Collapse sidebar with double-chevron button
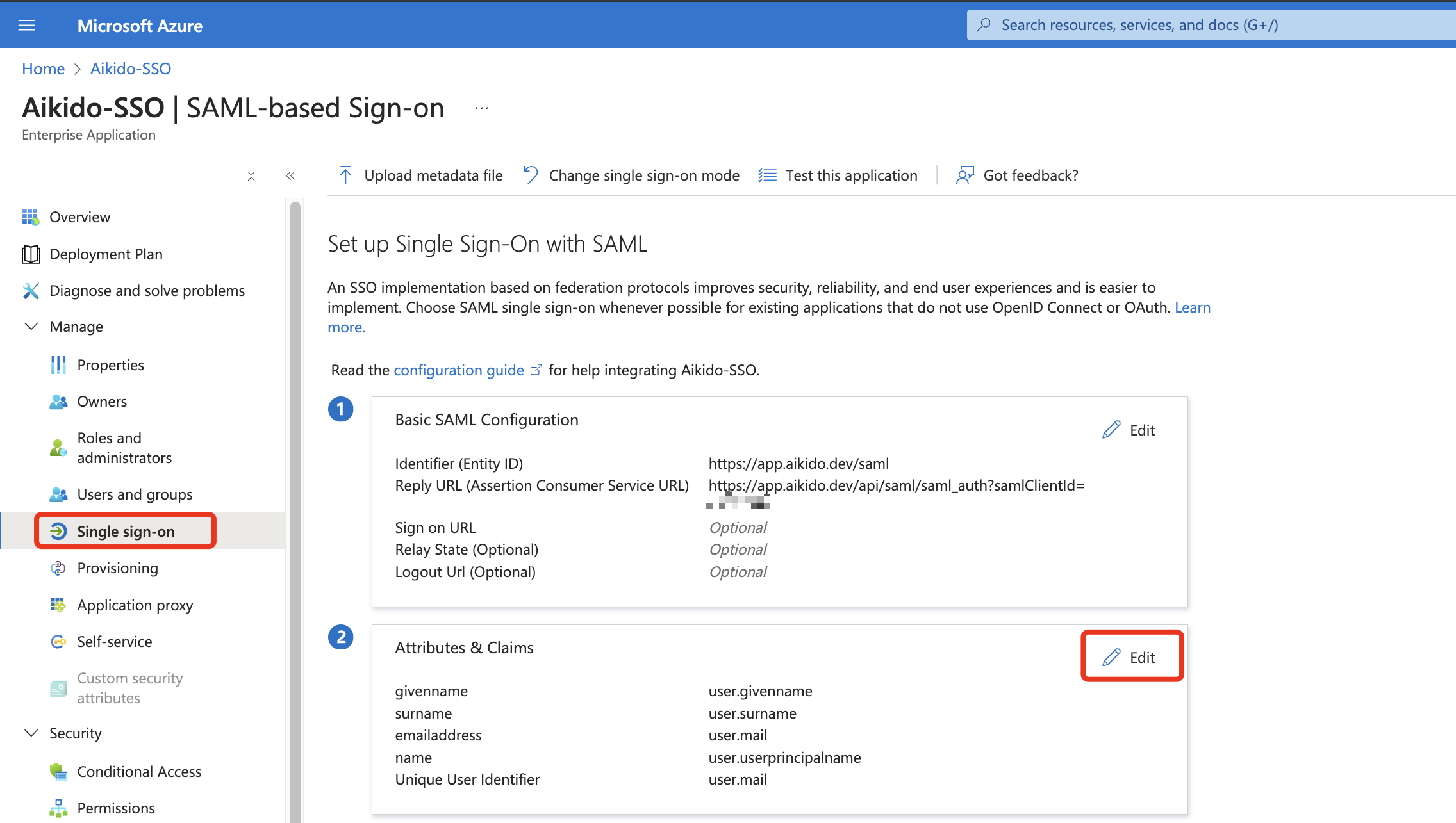This screenshot has width=1456, height=823. pyautogui.click(x=290, y=175)
